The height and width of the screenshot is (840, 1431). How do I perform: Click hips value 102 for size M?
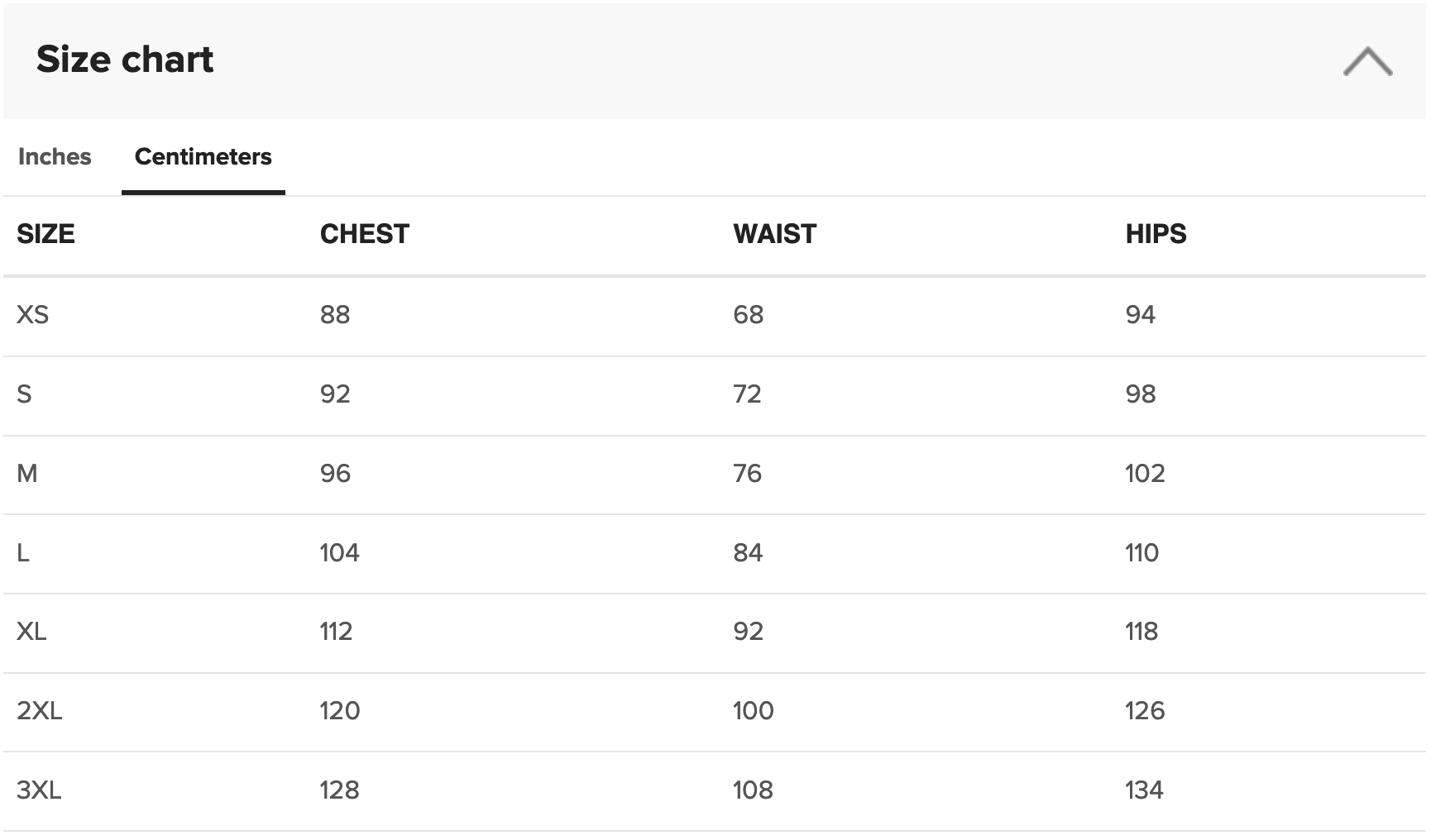[x=1145, y=473]
